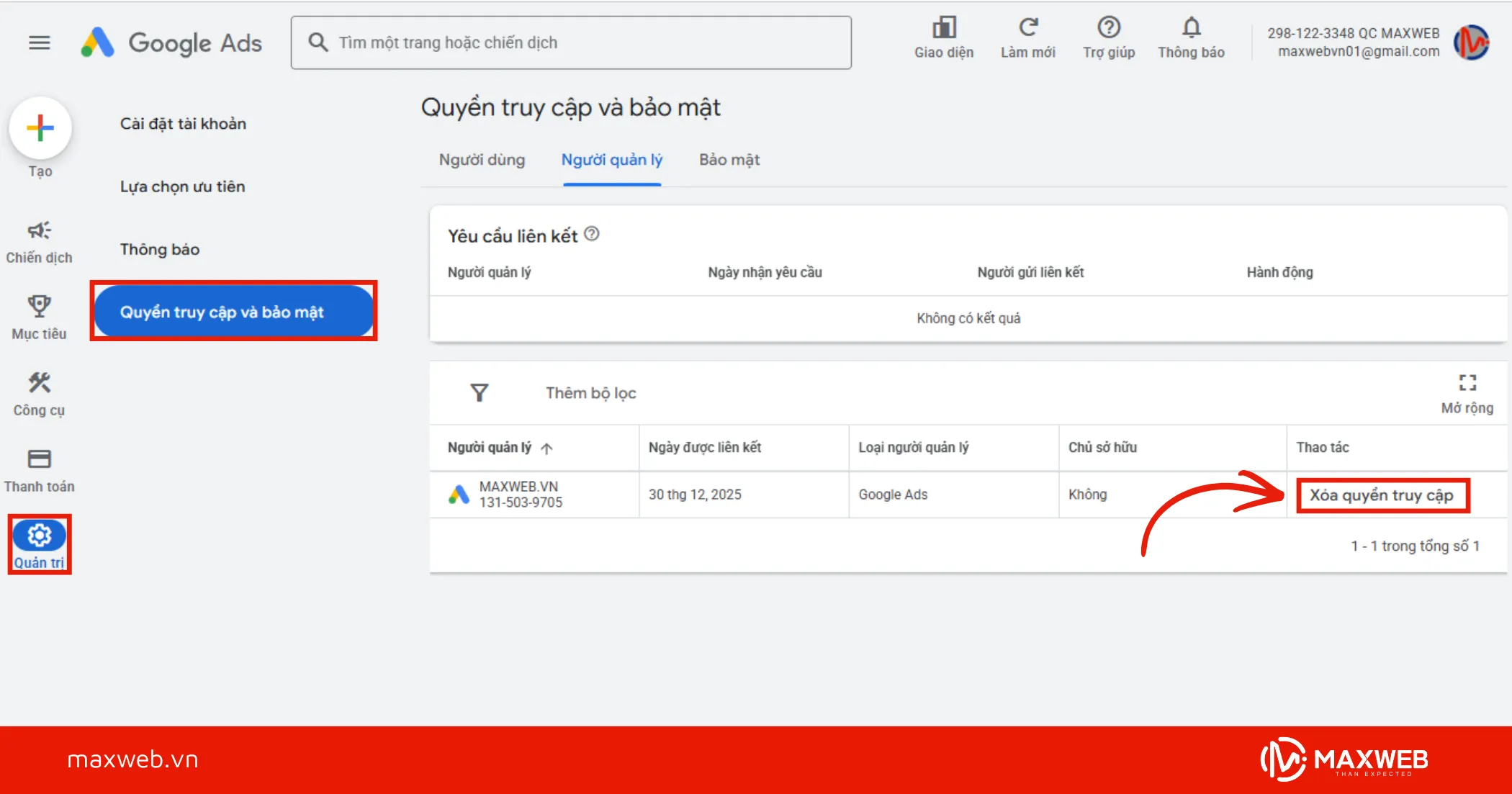Open the hamburger main menu
The width and height of the screenshot is (1512, 794).
click(x=40, y=43)
